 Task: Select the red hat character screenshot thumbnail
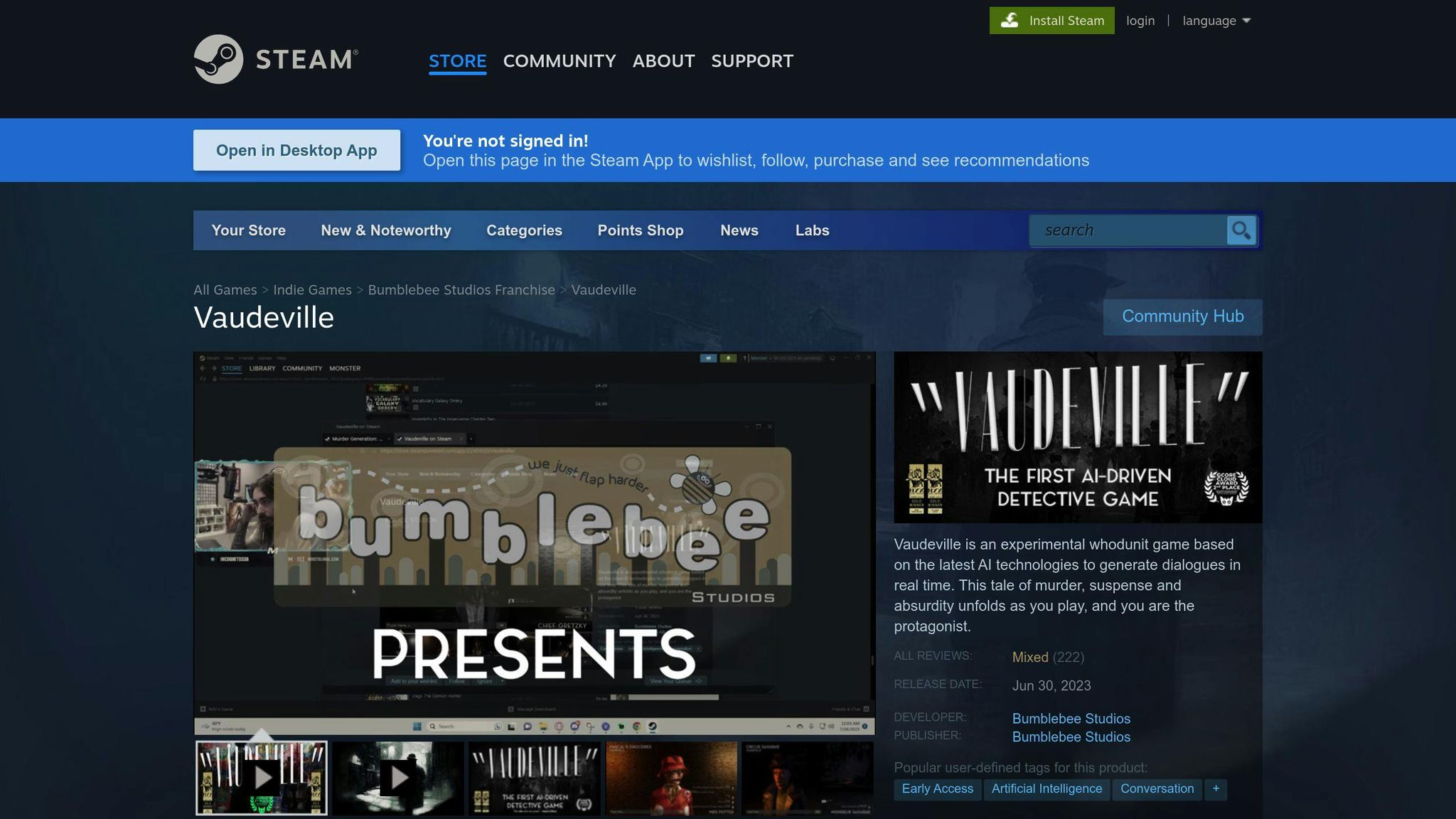[671, 778]
